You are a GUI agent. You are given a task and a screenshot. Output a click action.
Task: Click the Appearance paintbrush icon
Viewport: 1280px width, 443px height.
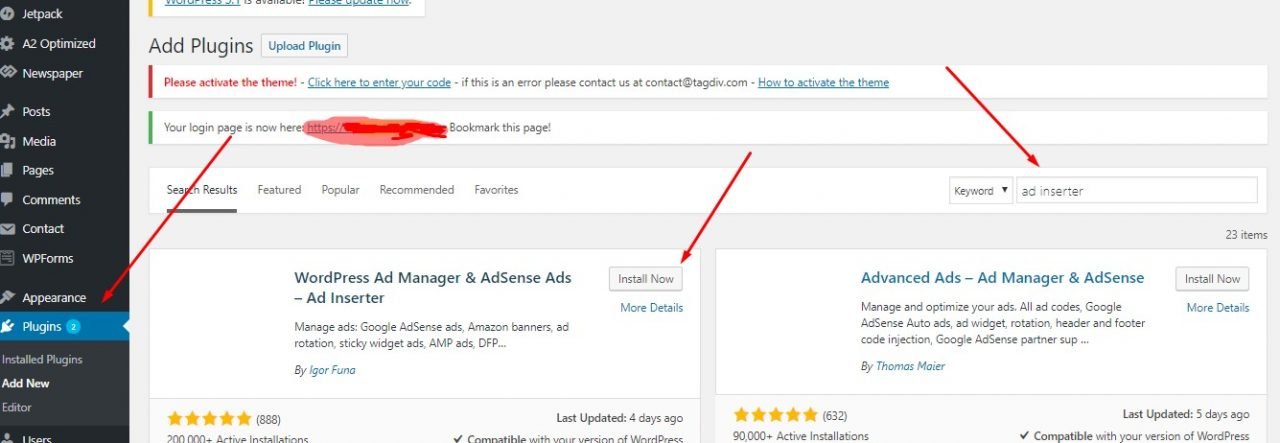pyautogui.click(x=7, y=297)
